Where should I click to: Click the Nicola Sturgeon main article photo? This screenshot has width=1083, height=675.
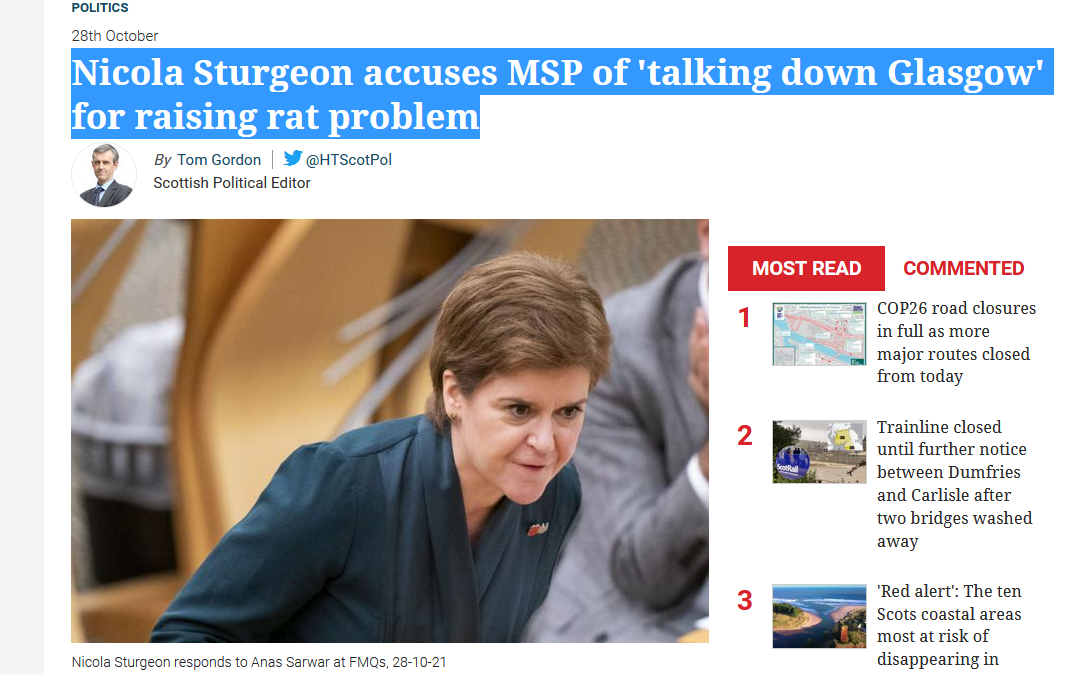[390, 431]
